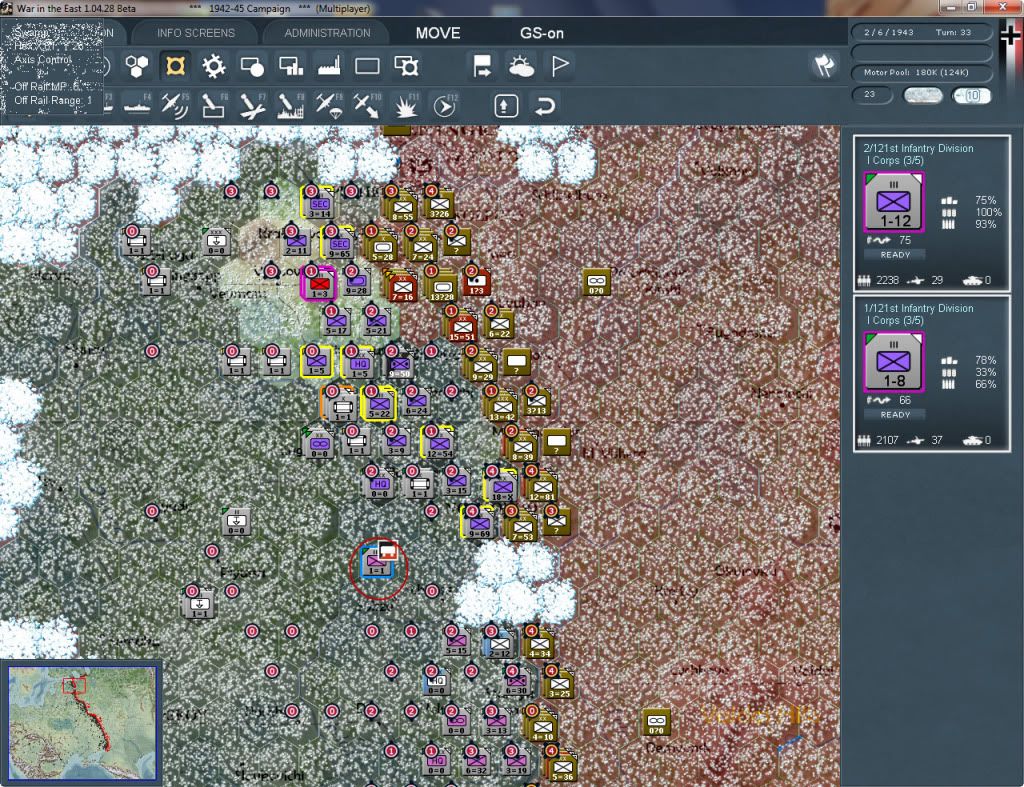Click the rectangle-with-fort toolbar icon
Screen dimensions: 1024x787
click(406, 66)
